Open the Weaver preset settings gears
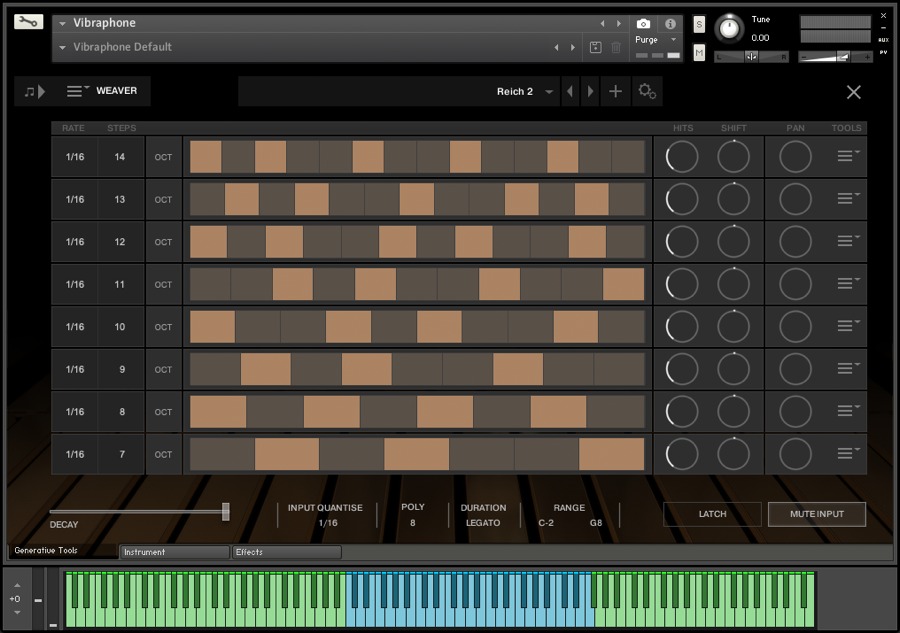The width and height of the screenshot is (900, 633). coord(647,91)
